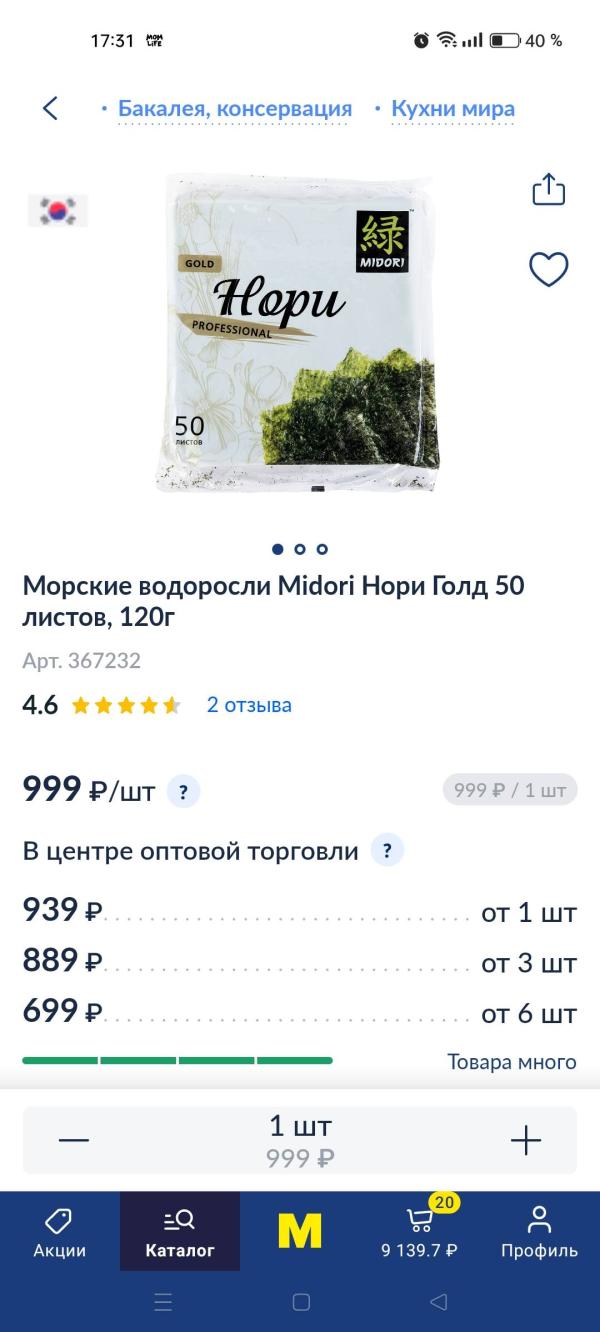Tap the Midori Nori product image
This screenshot has width=600, height=1332.
pyautogui.click(x=299, y=333)
